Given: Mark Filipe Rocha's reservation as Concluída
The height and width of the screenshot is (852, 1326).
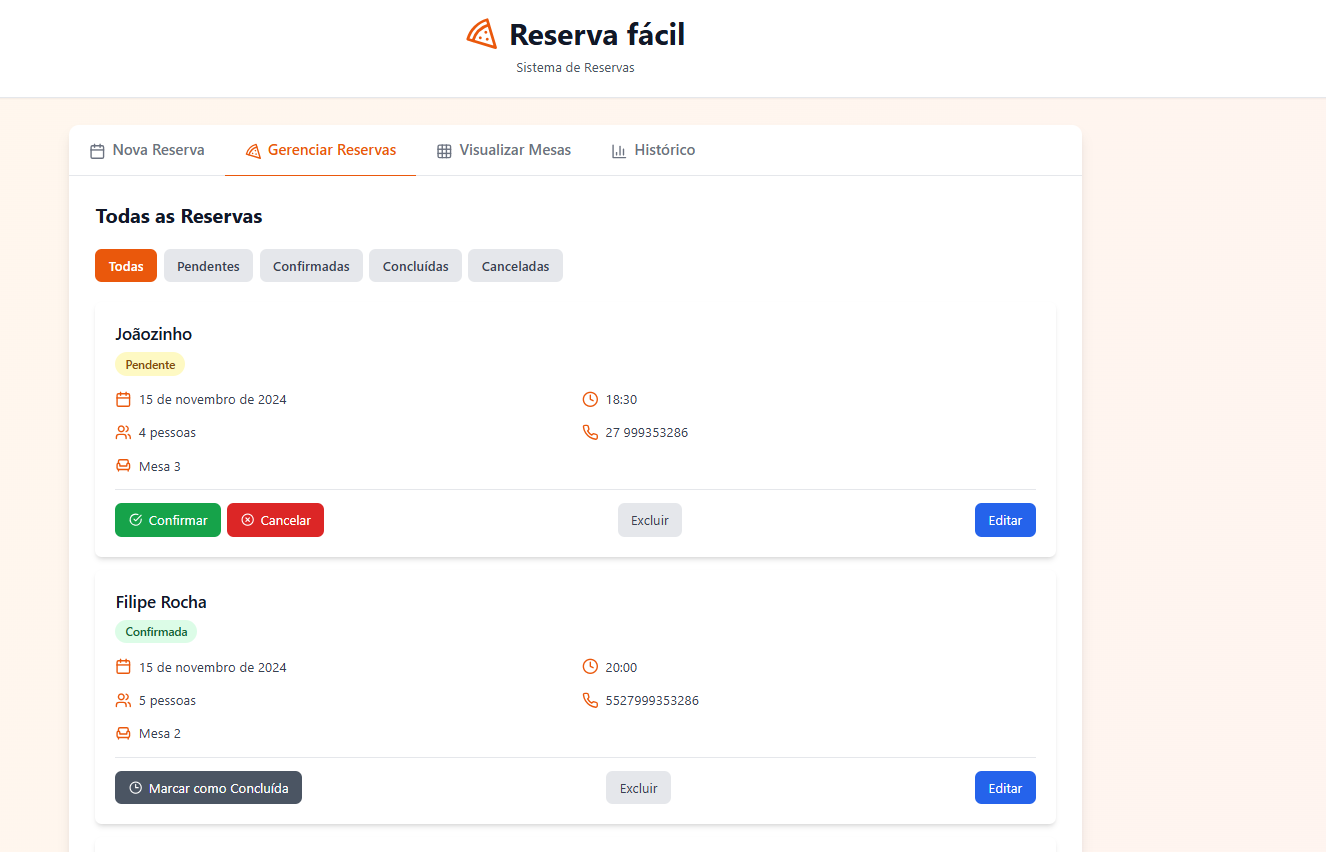Looking at the screenshot, I should pos(208,788).
